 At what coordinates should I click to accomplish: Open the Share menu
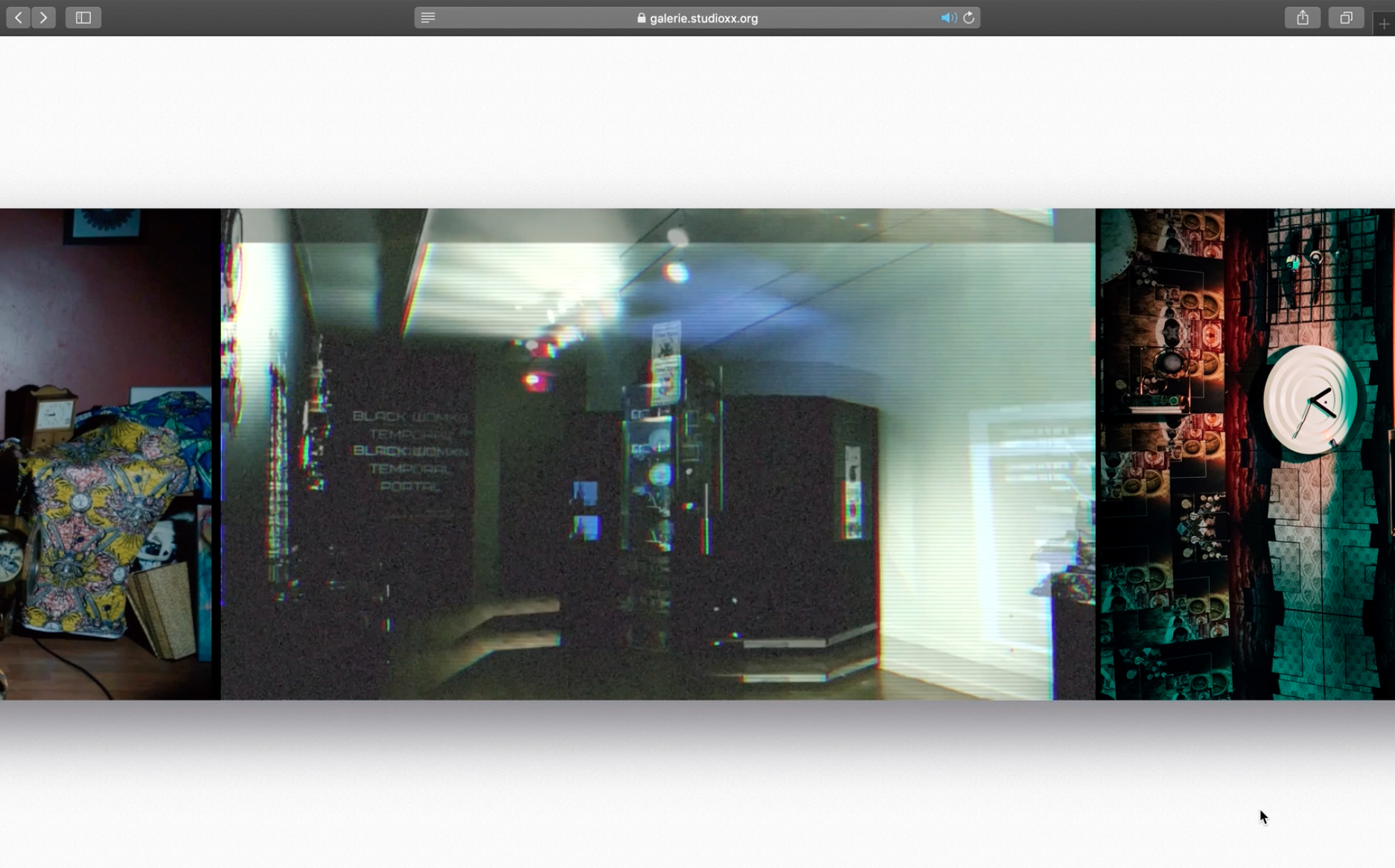(x=1303, y=17)
